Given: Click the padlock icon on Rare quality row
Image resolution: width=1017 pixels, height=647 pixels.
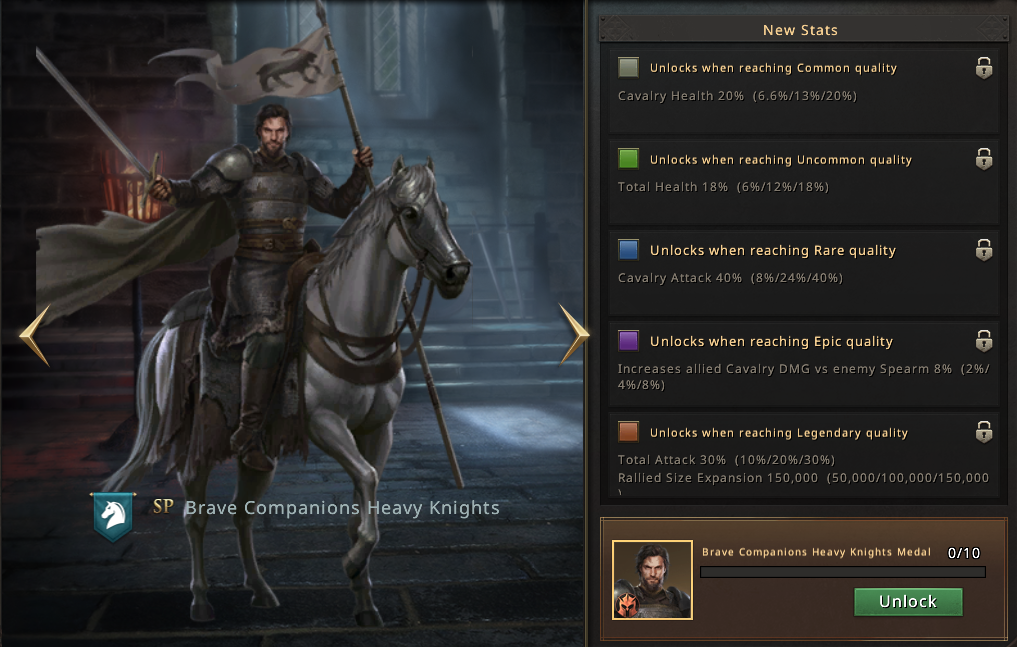Looking at the screenshot, I should (x=984, y=250).
